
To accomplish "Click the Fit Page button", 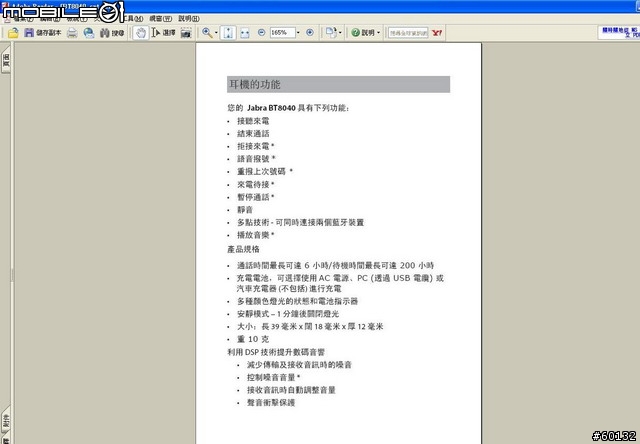I will pyautogui.click(x=228, y=33).
